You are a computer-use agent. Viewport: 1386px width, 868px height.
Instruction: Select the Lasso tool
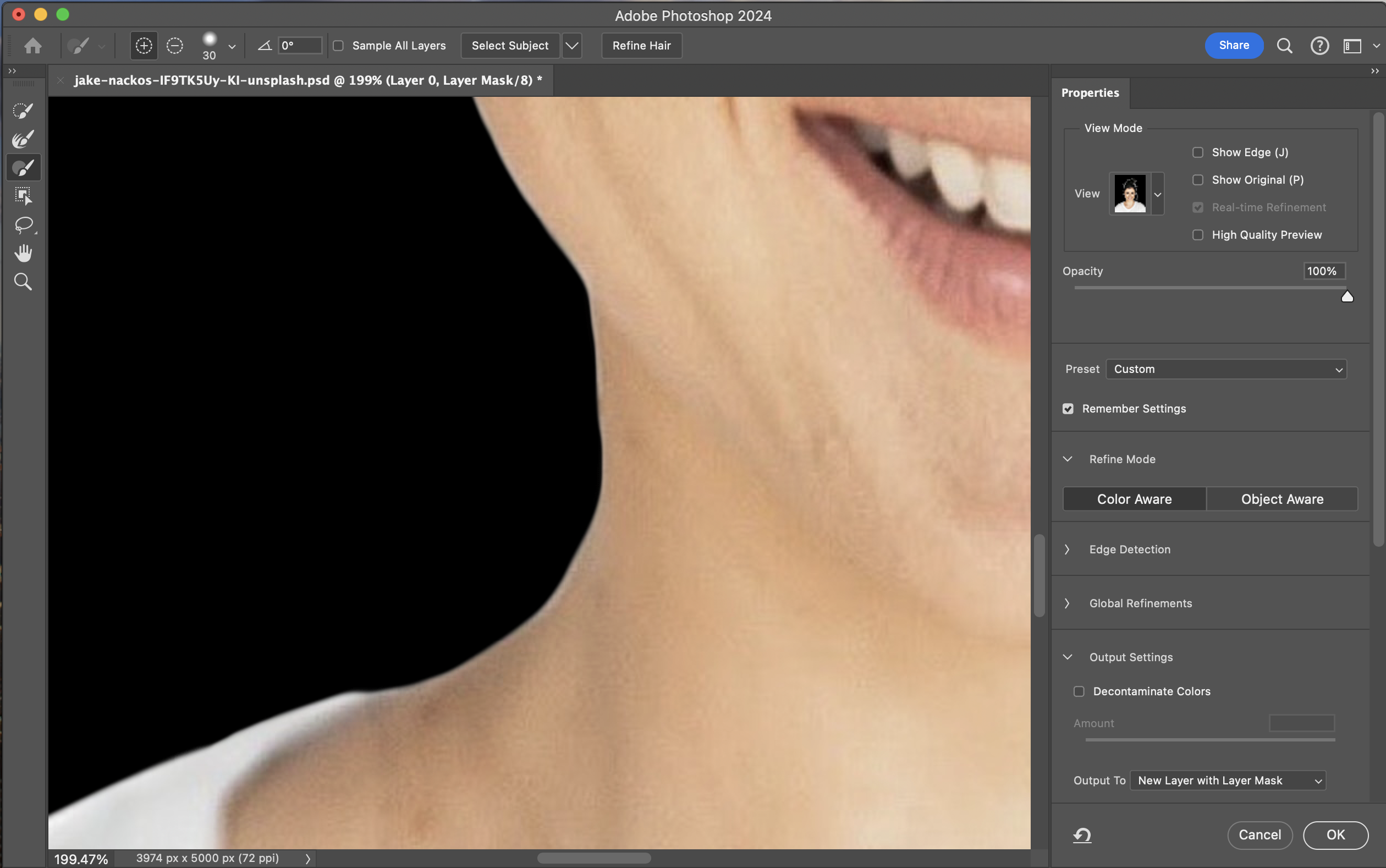23,224
